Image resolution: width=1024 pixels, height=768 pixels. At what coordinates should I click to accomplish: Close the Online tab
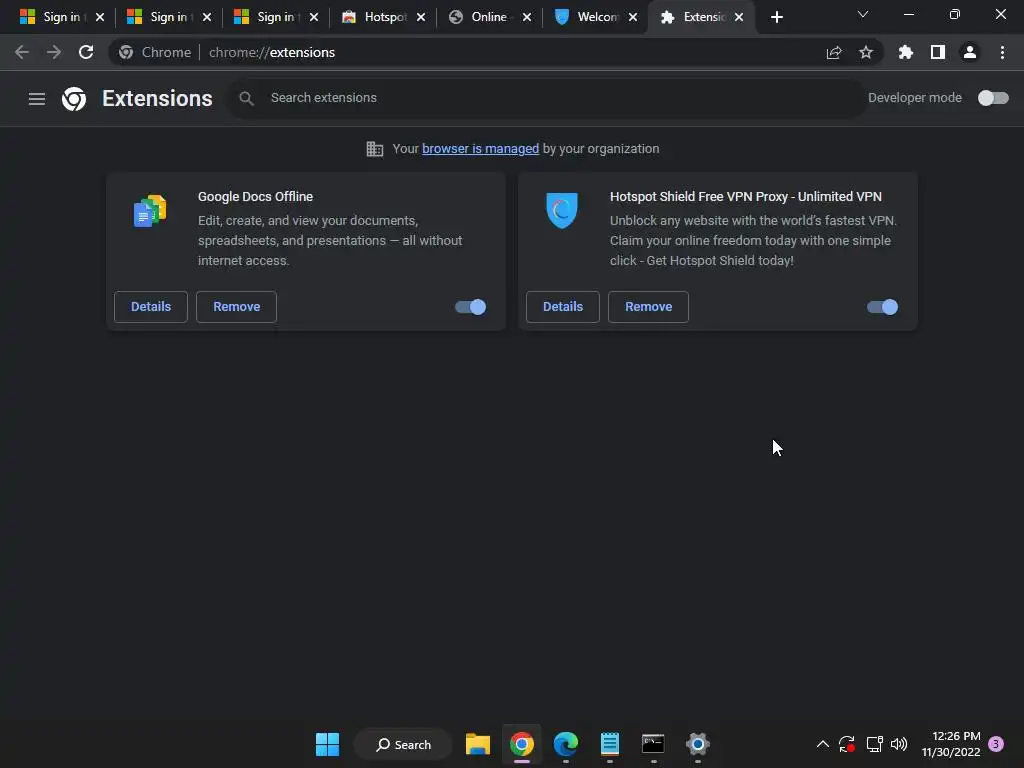(x=527, y=17)
